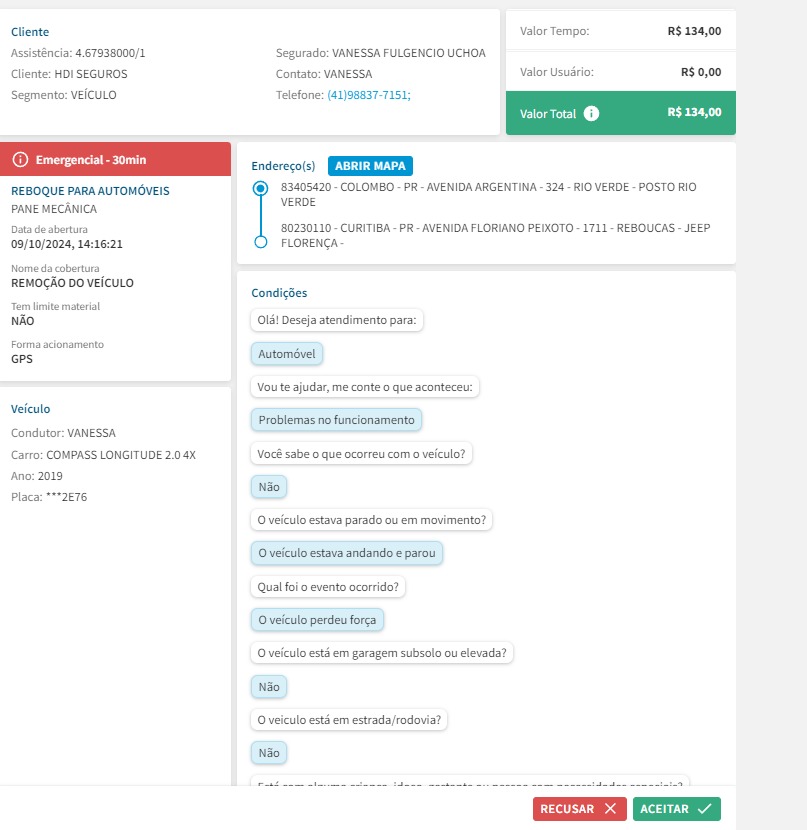Select the destination address marker for Curitiba
807x830 pixels.
coord(261,242)
